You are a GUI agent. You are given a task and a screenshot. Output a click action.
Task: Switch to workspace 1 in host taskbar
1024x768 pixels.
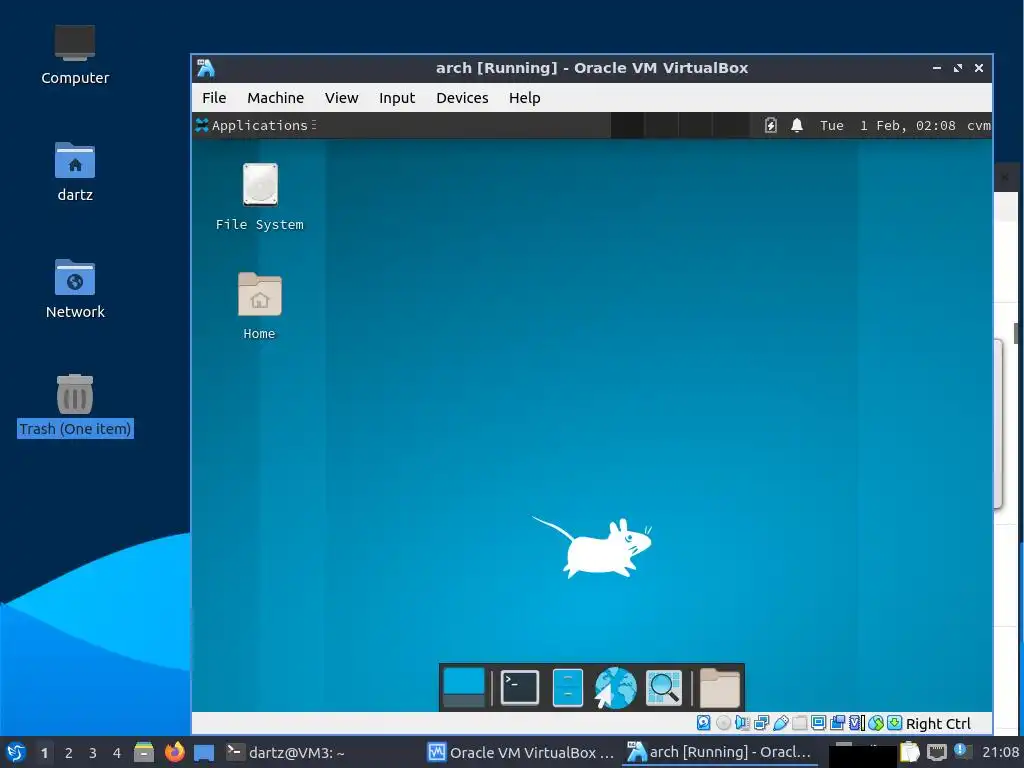coord(44,753)
